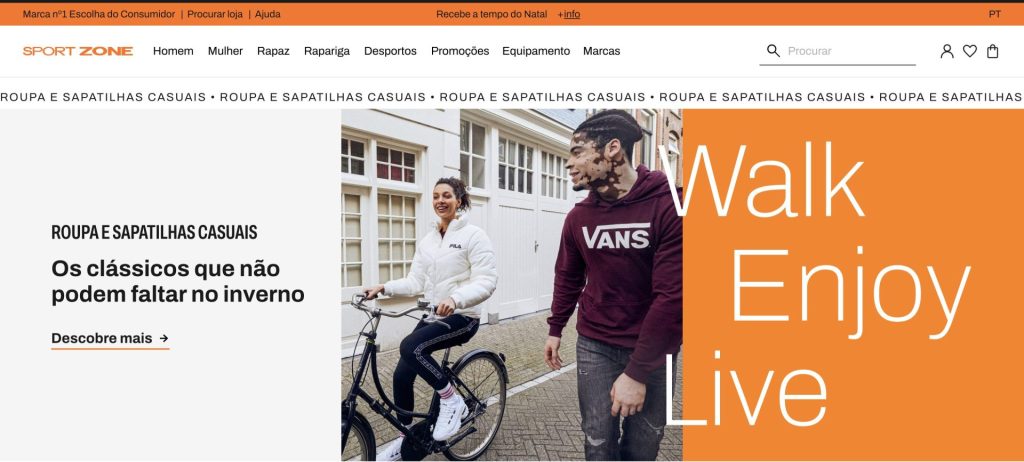
Task: Click the +info link
Action: tap(569, 14)
